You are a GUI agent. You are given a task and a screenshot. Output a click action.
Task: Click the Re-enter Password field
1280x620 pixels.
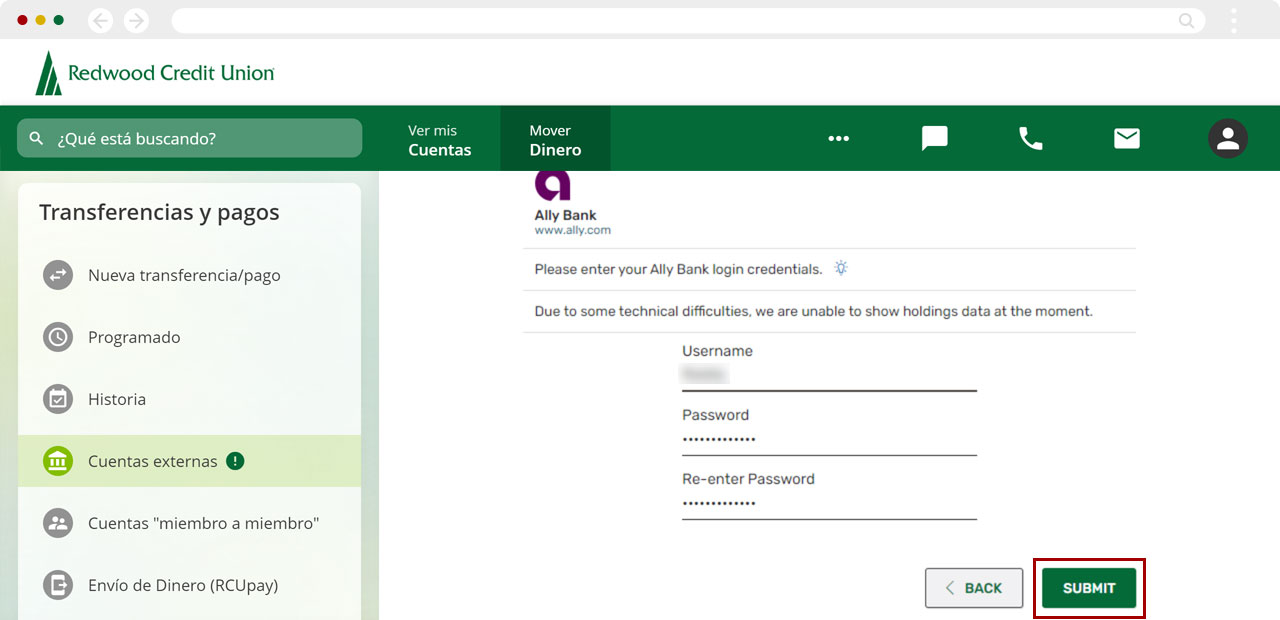829,504
